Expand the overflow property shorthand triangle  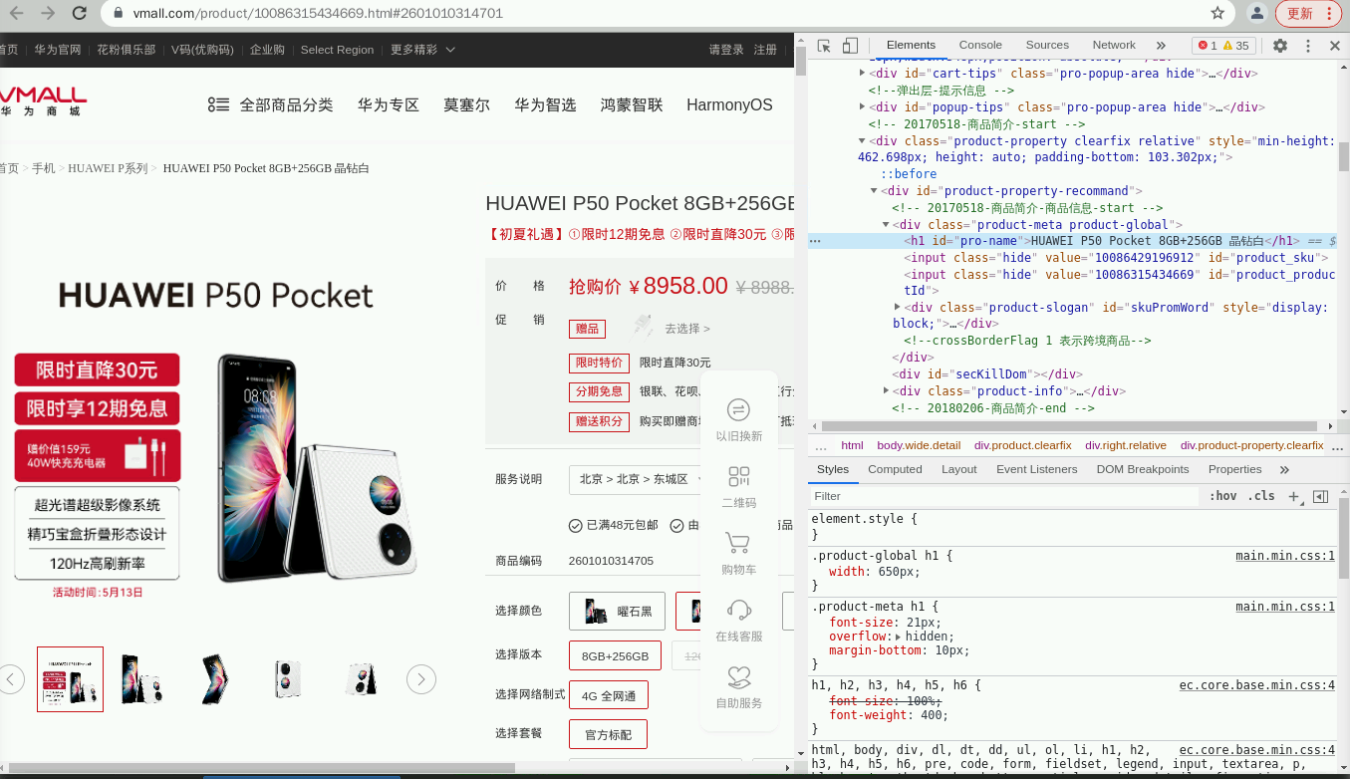[898, 637]
